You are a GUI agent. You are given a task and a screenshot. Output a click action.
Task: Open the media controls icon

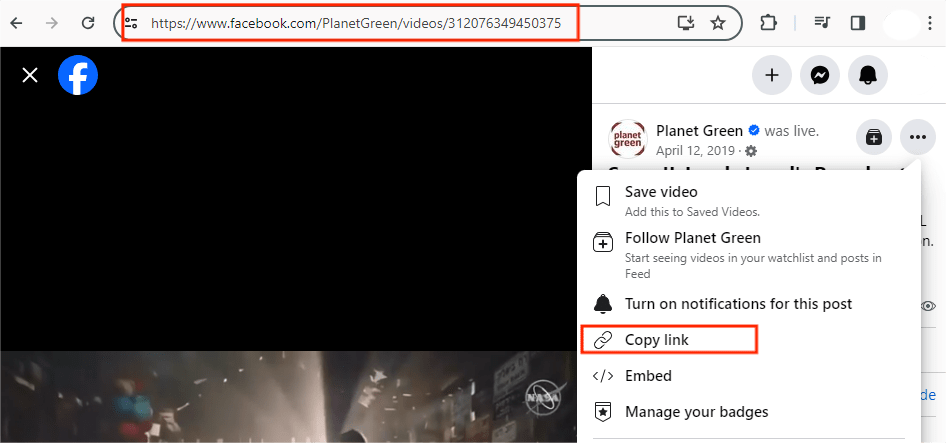coord(822,23)
